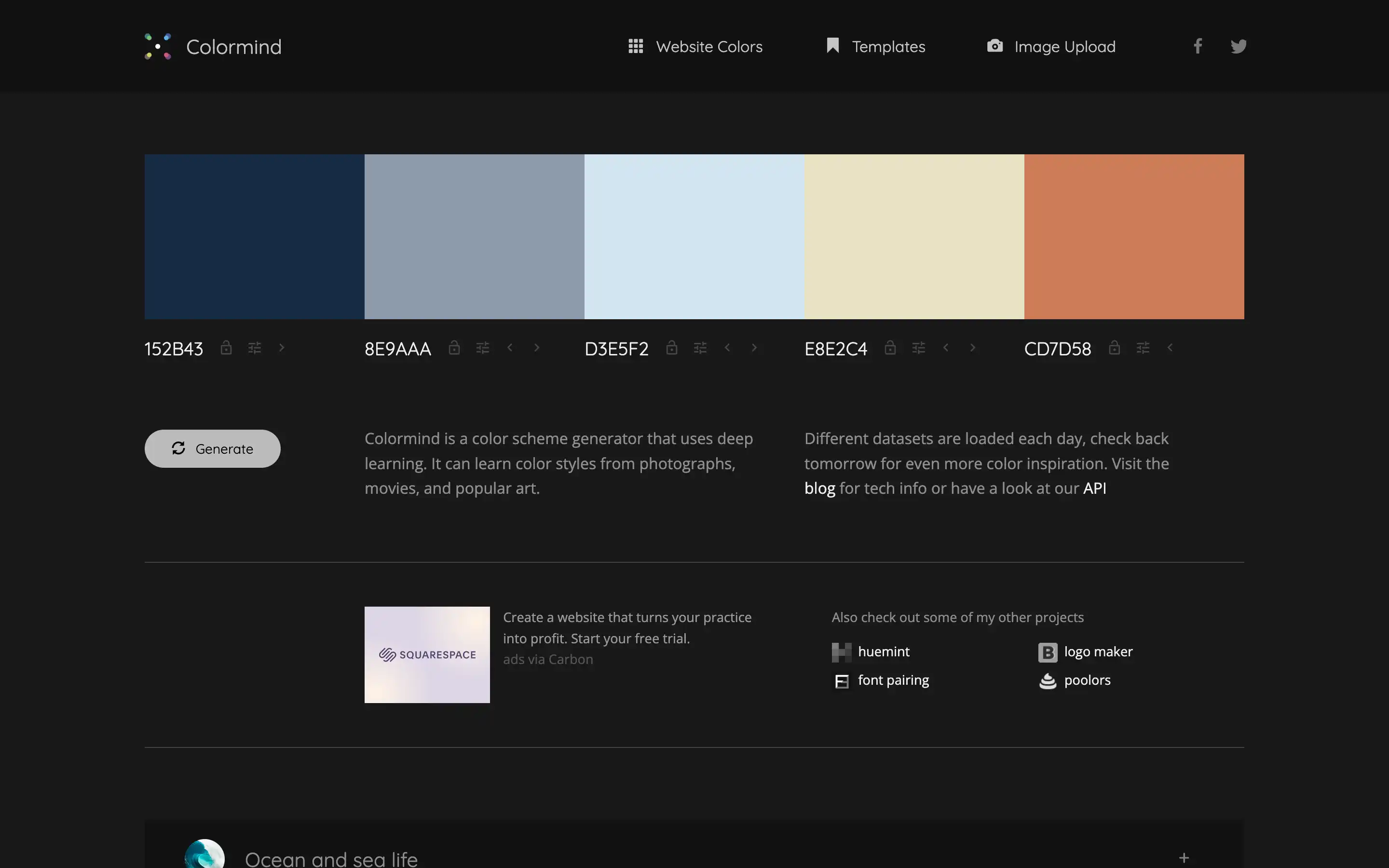Click the orange CD7D58 color swatch
The image size is (1389, 868).
[x=1133, y=236]
